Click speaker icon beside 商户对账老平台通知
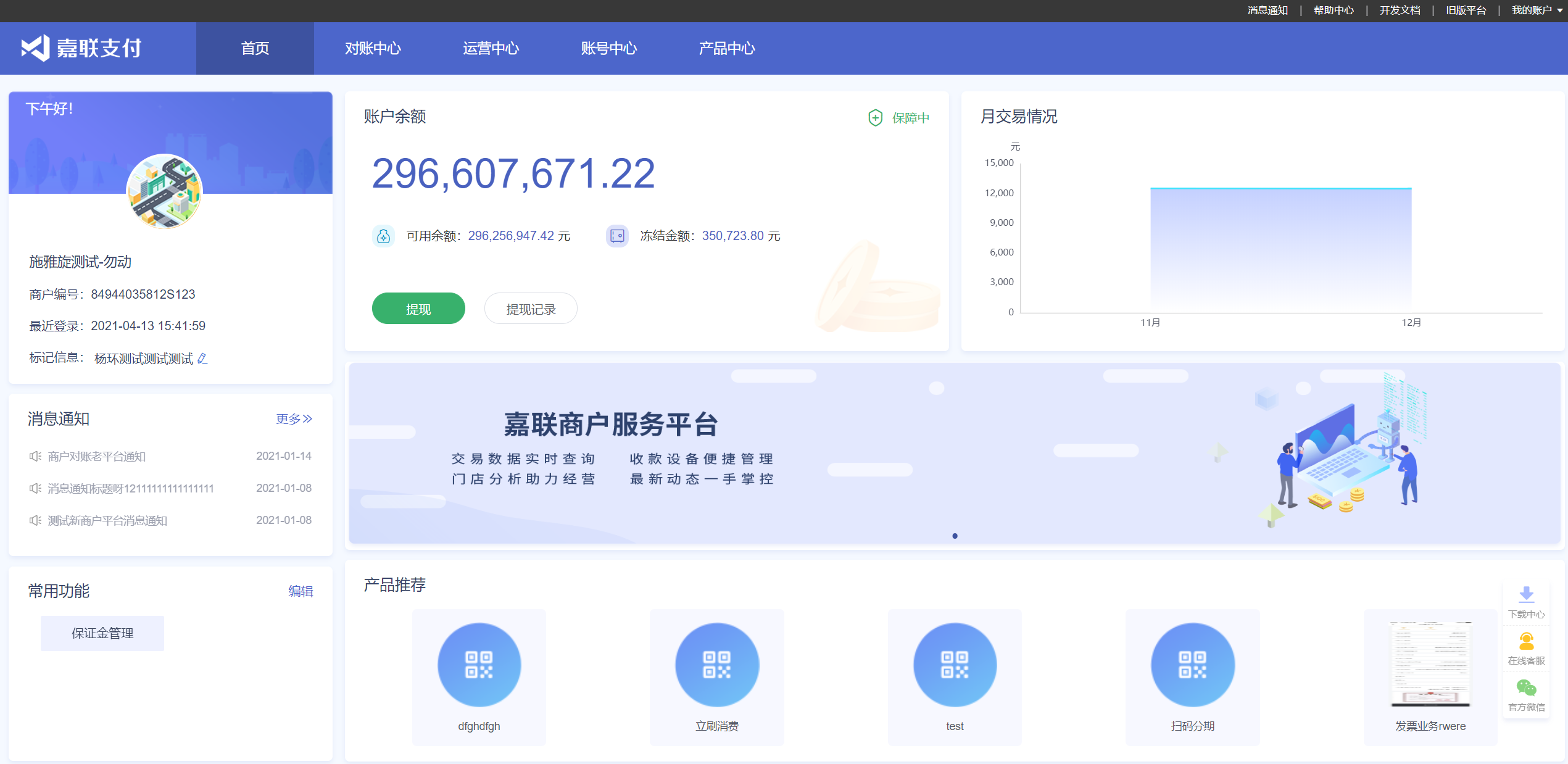1568x764 pixels. click(34, 457)
